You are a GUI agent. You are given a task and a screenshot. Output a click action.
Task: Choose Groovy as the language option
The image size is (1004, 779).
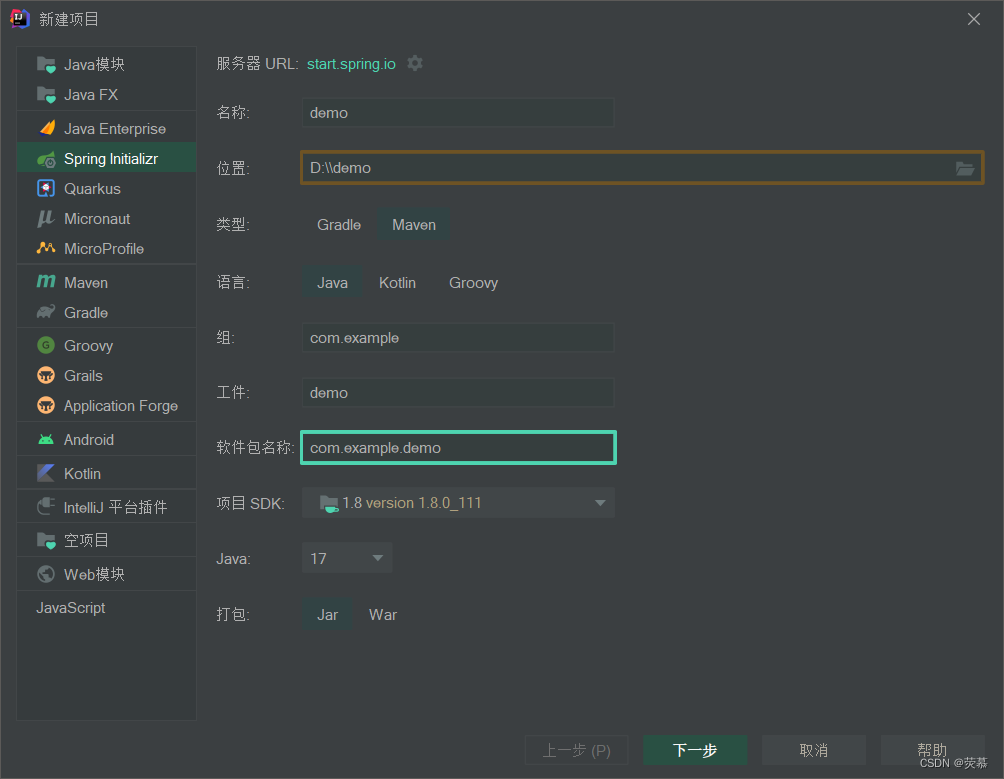[x=473, y=283]
